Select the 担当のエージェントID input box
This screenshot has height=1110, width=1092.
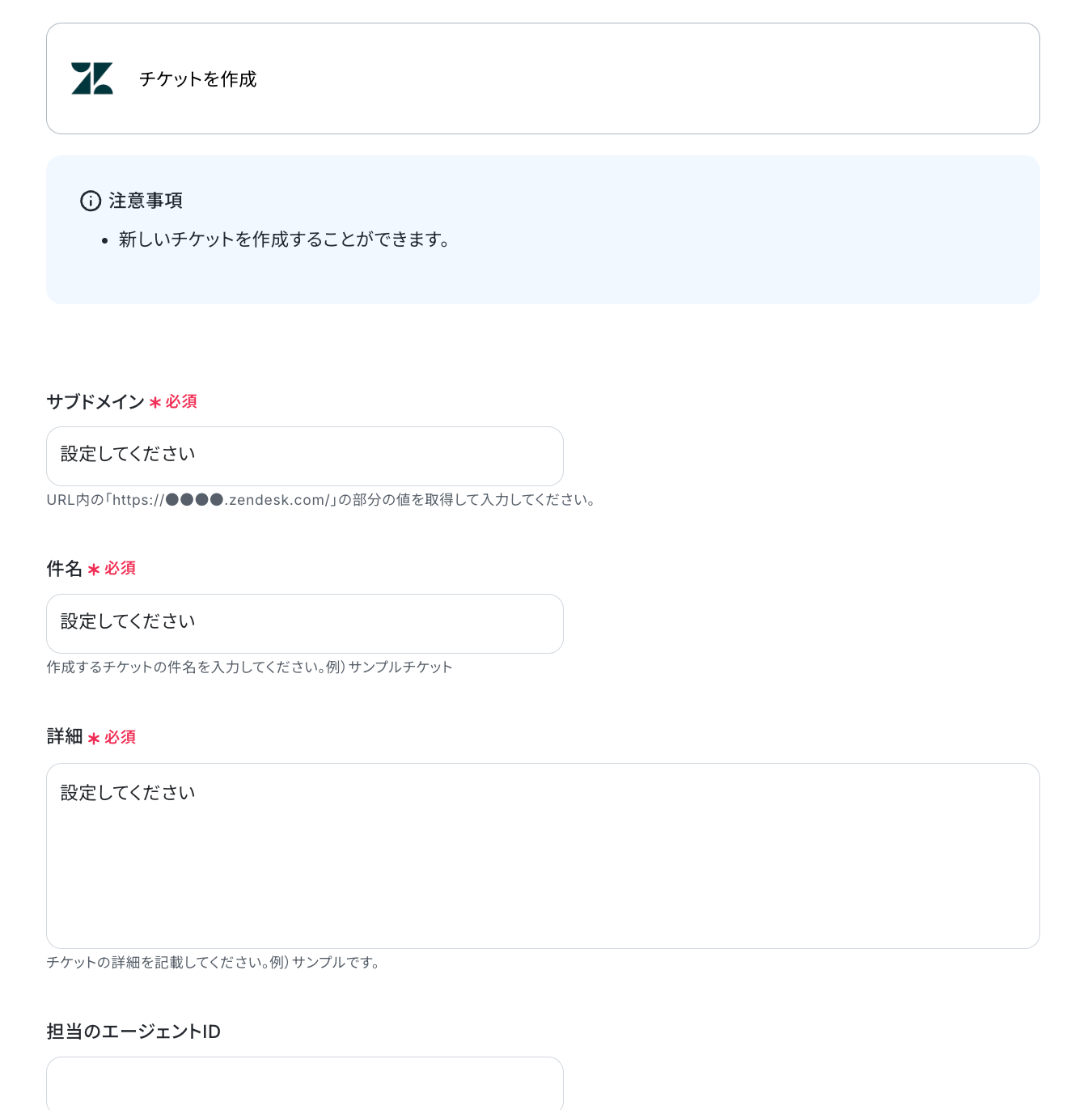tap(305, 1083)
